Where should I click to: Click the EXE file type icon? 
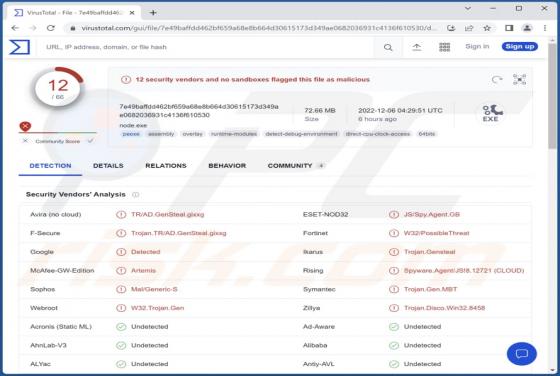click(491, 113)
